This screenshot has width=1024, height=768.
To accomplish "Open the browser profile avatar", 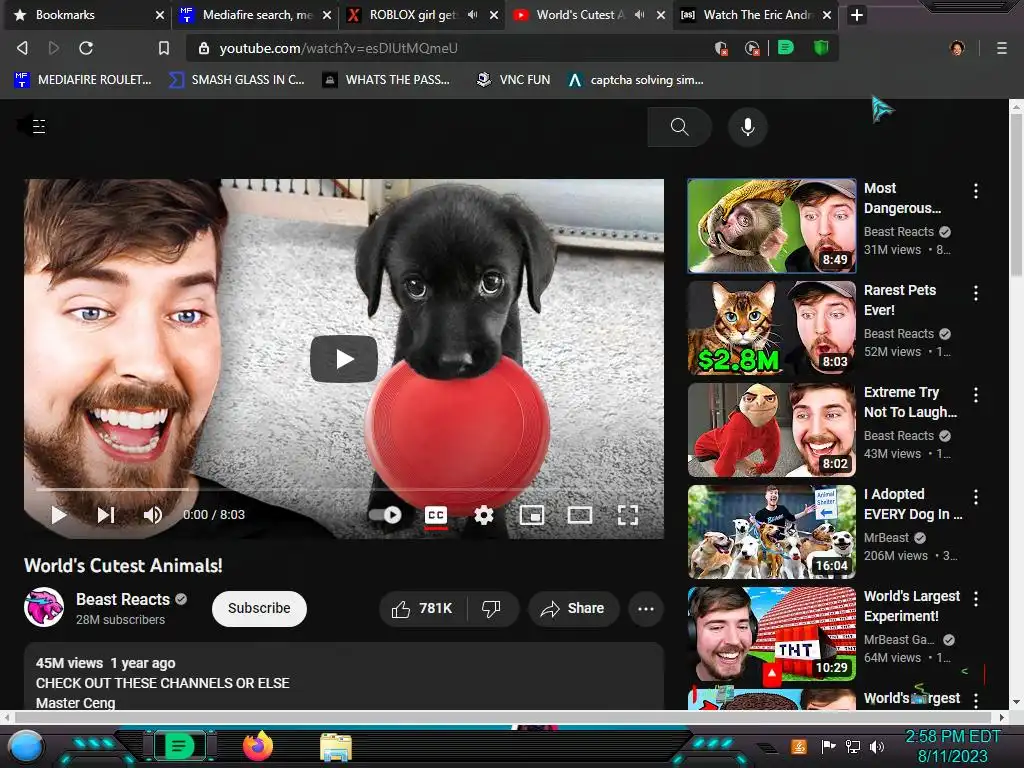I will pos(957,48).
